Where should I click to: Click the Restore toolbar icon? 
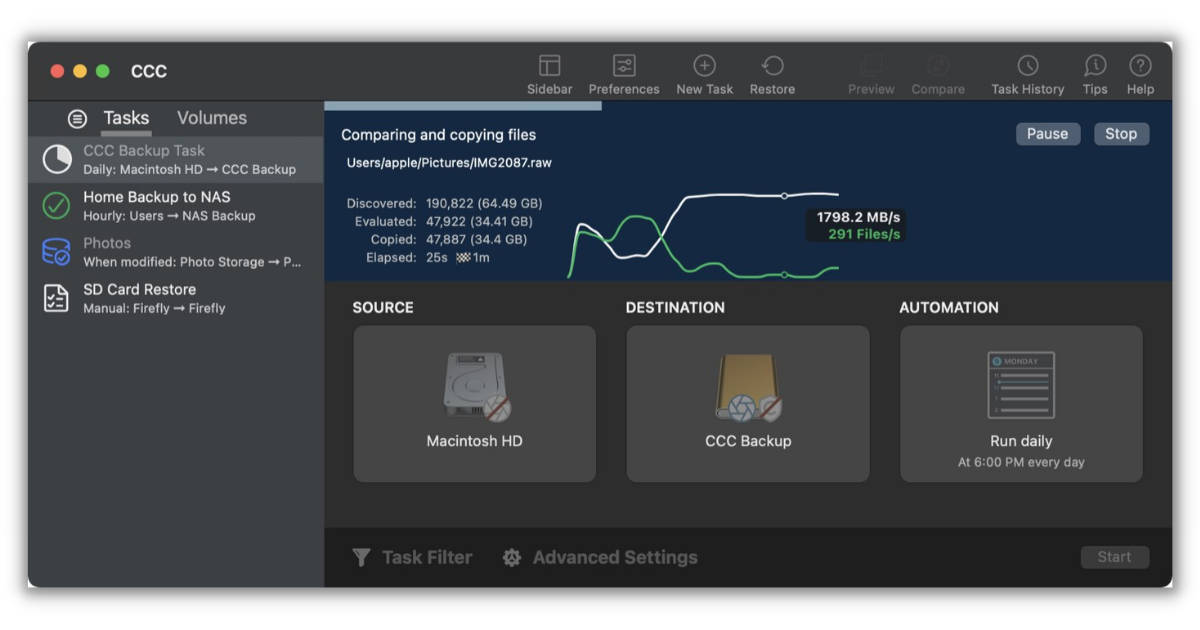(772, 72)
